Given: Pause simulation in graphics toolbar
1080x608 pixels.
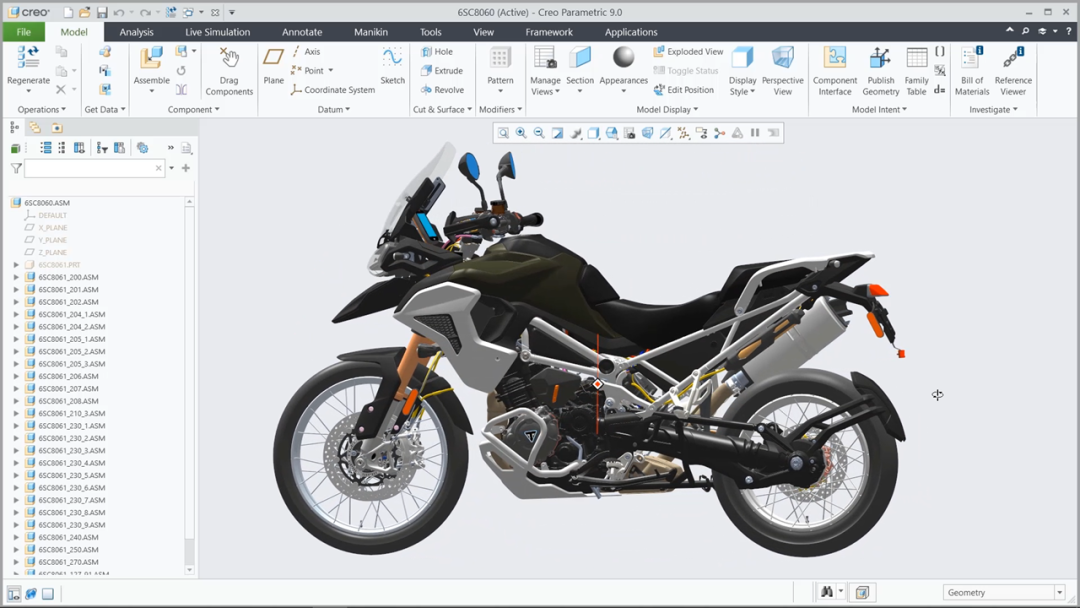Looking at the screenshot, I should [755, 133].
